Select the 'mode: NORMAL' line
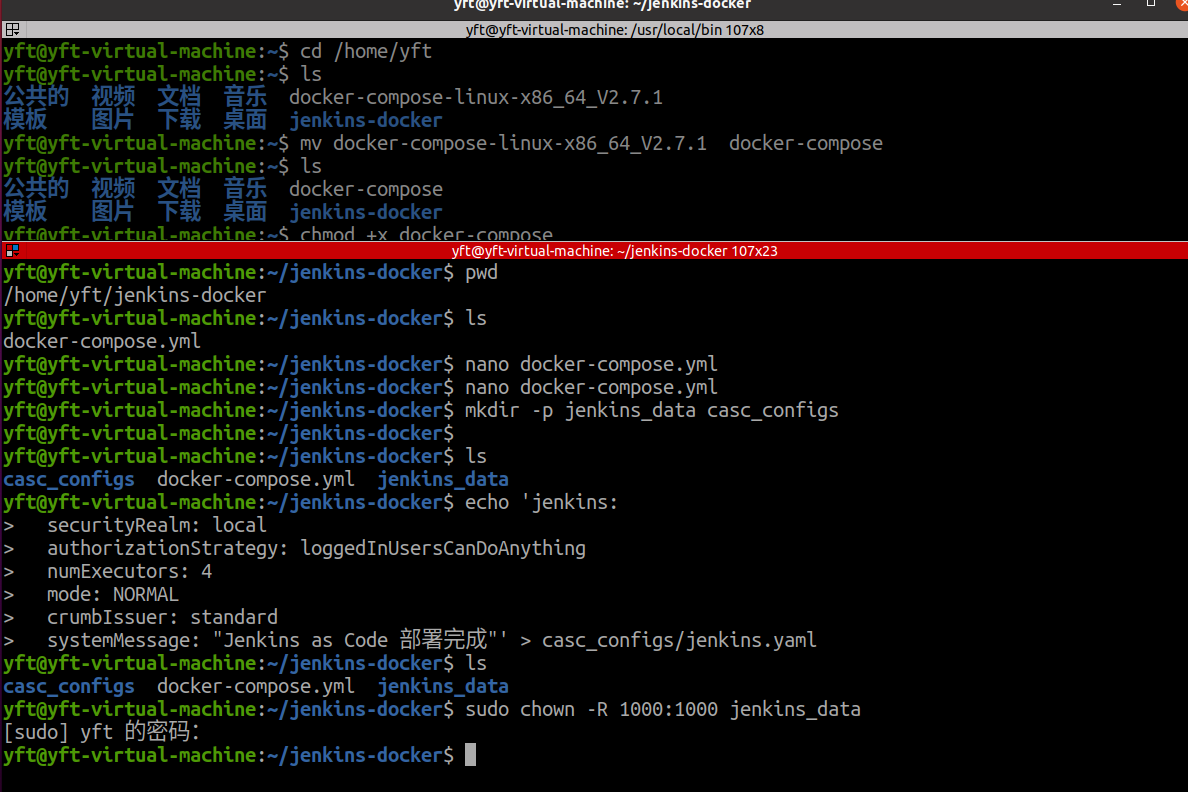 113,594
